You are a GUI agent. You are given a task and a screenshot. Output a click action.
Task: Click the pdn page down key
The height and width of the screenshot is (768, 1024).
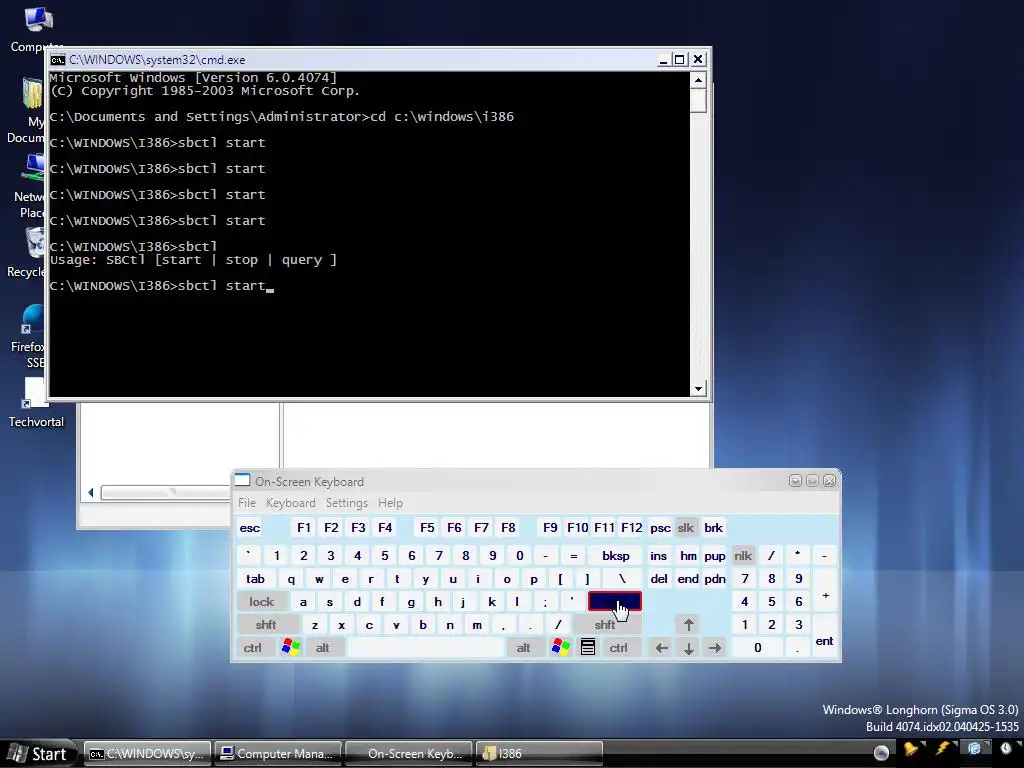point(714,579)
